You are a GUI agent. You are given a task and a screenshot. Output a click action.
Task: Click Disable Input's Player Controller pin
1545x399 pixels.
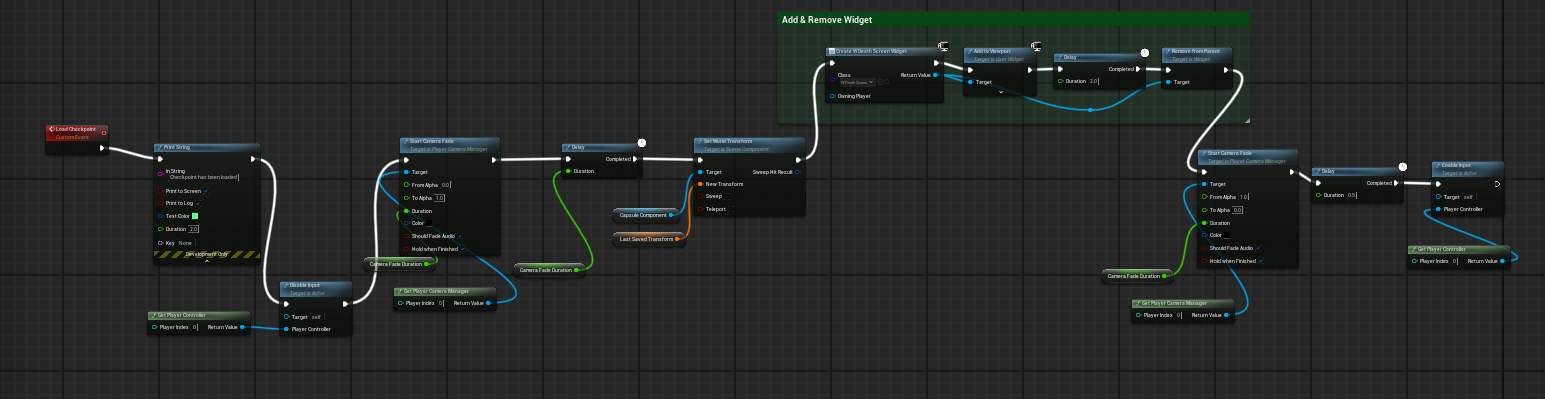pyautogui.click(x=287, y=329)
